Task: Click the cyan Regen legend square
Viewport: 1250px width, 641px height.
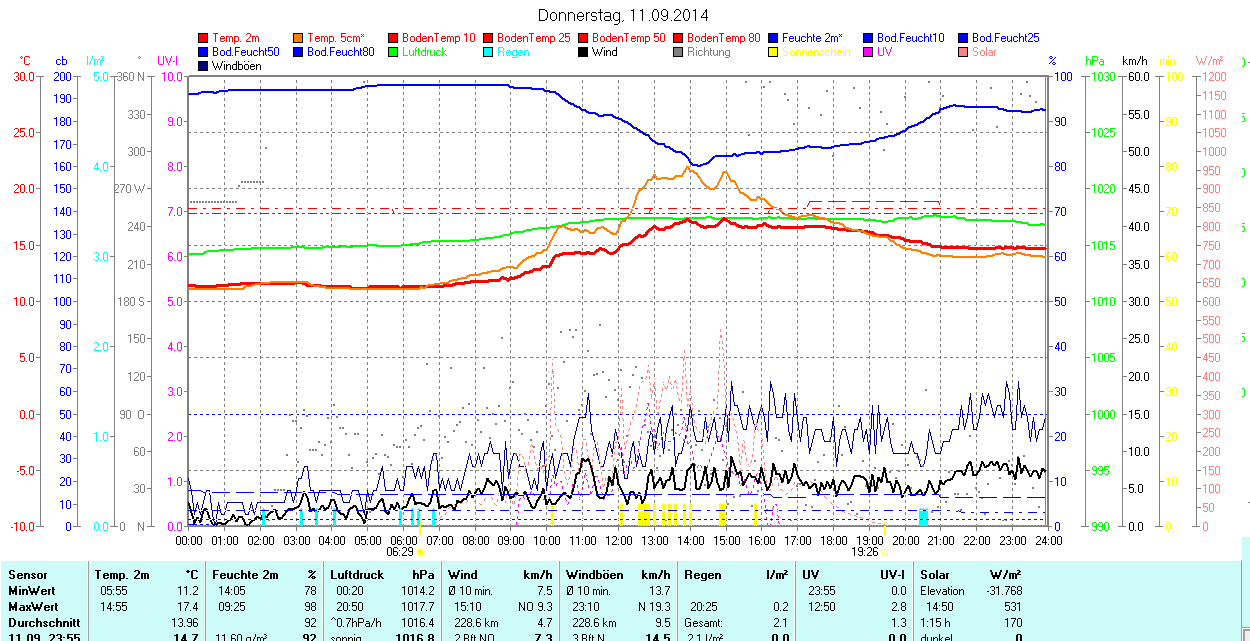Action: point(489,52)
